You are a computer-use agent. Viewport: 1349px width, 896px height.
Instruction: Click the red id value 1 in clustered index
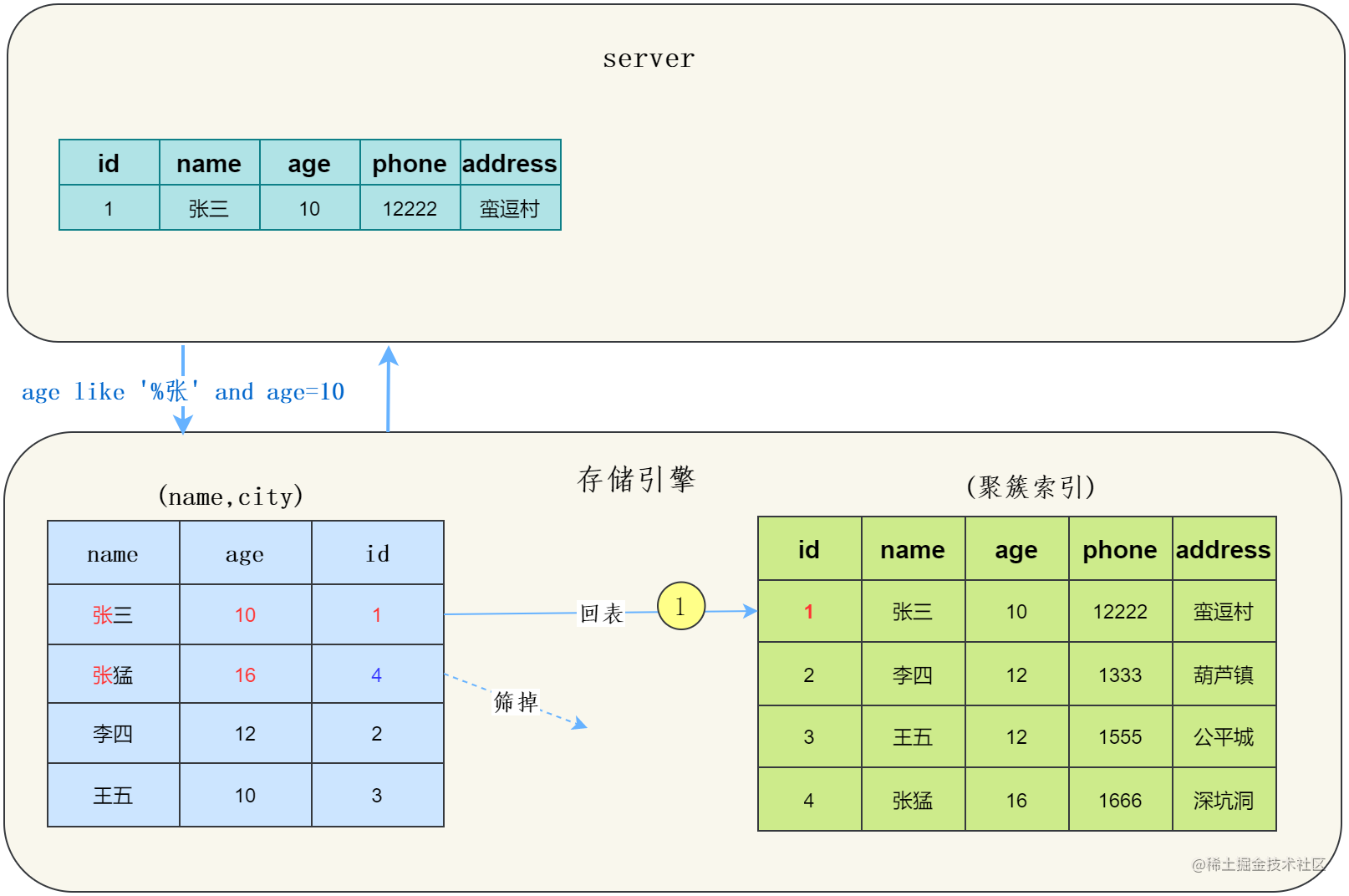[x=807, y=612]
